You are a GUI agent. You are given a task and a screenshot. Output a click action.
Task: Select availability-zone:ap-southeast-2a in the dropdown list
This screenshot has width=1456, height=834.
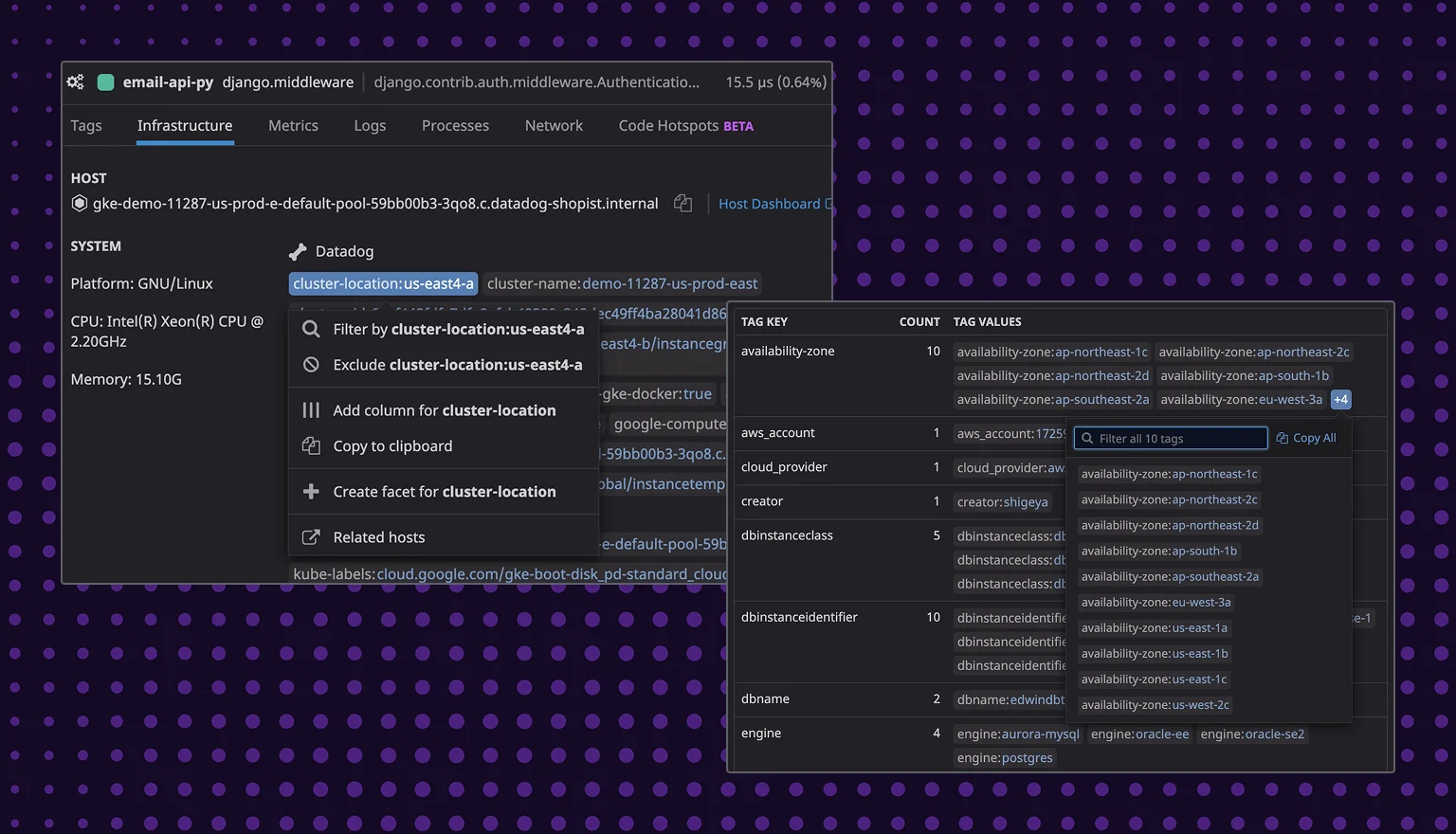coord(1171,576)
